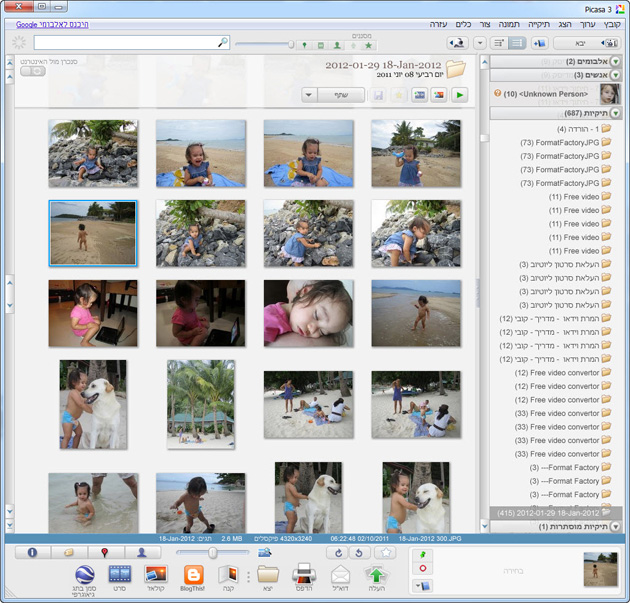This screenshot has height=603, width=630.
Task: Open the add-to-album dropdown in the tray
Action: point(423,586)
